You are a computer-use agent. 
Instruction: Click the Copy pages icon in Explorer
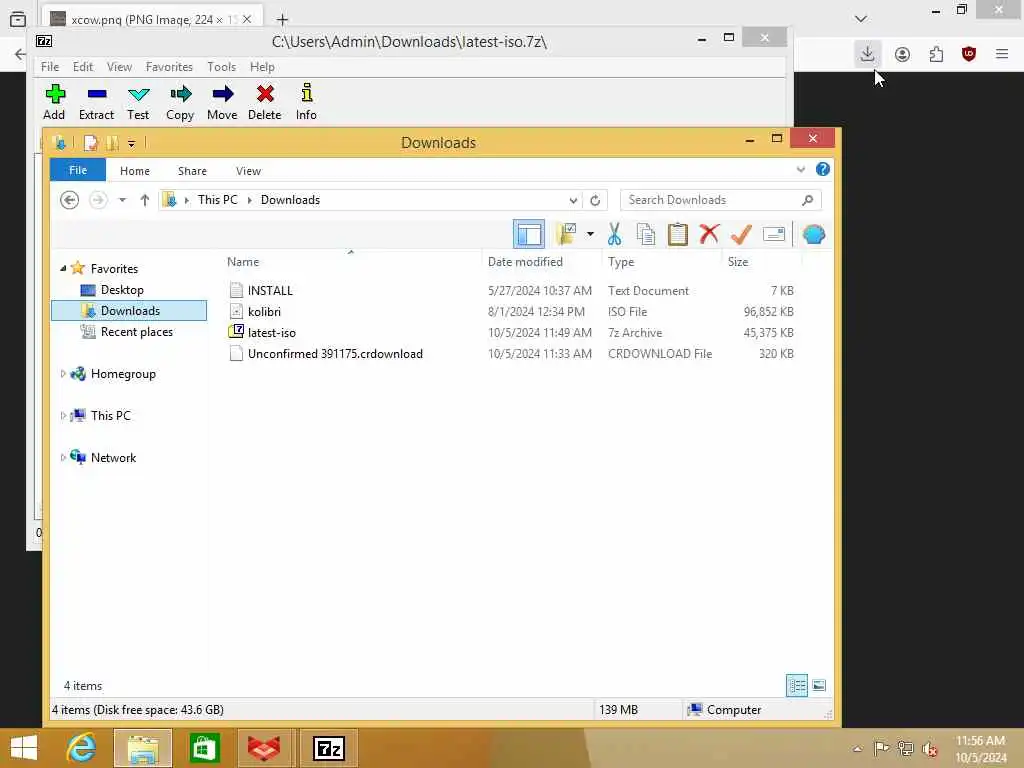645,234
